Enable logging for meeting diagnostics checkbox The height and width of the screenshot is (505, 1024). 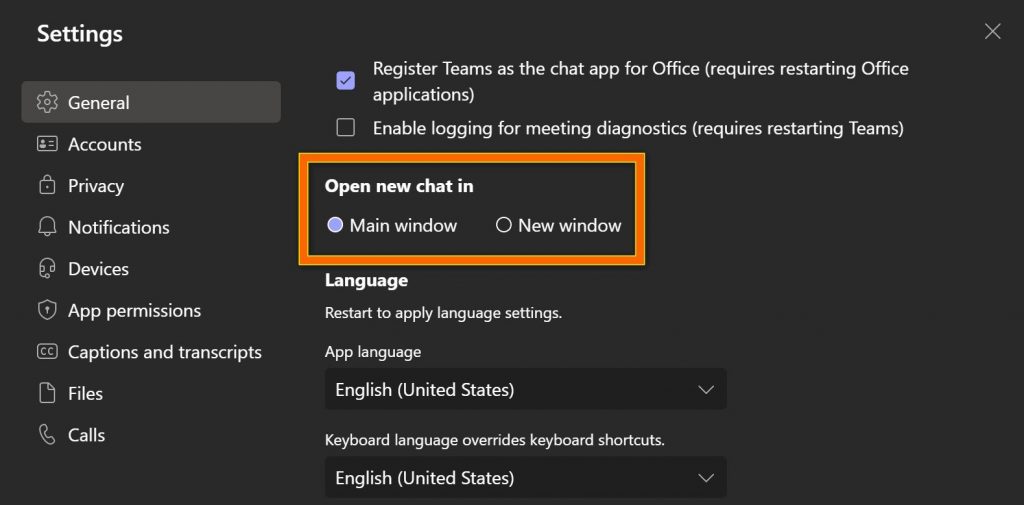(346, 128)
